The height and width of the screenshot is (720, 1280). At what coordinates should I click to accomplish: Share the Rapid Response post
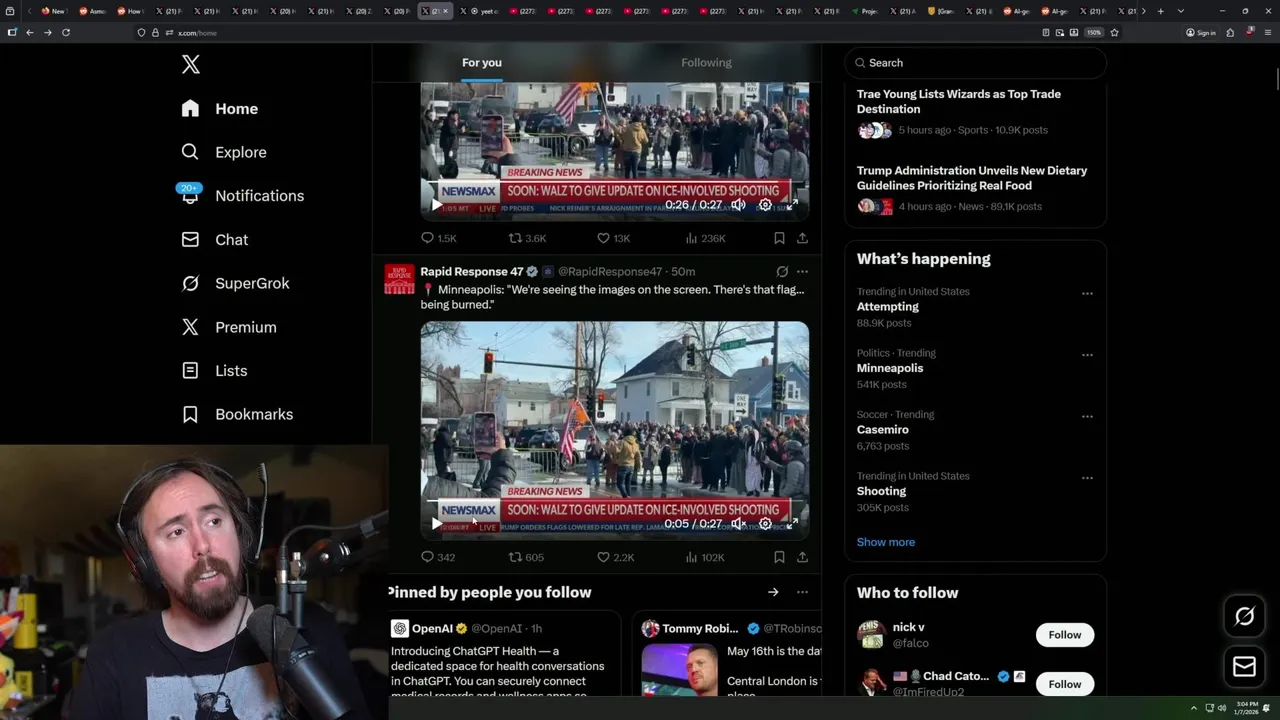[802, 557]
